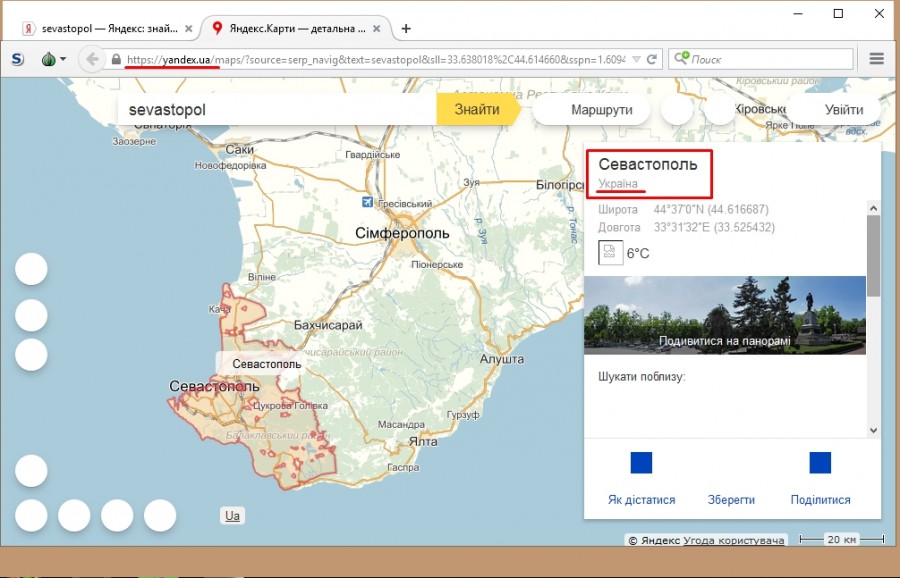This screenshot has height=578, width=900.
Task: Click Гаспра label on the map
Action: click(x=403, y=467)
